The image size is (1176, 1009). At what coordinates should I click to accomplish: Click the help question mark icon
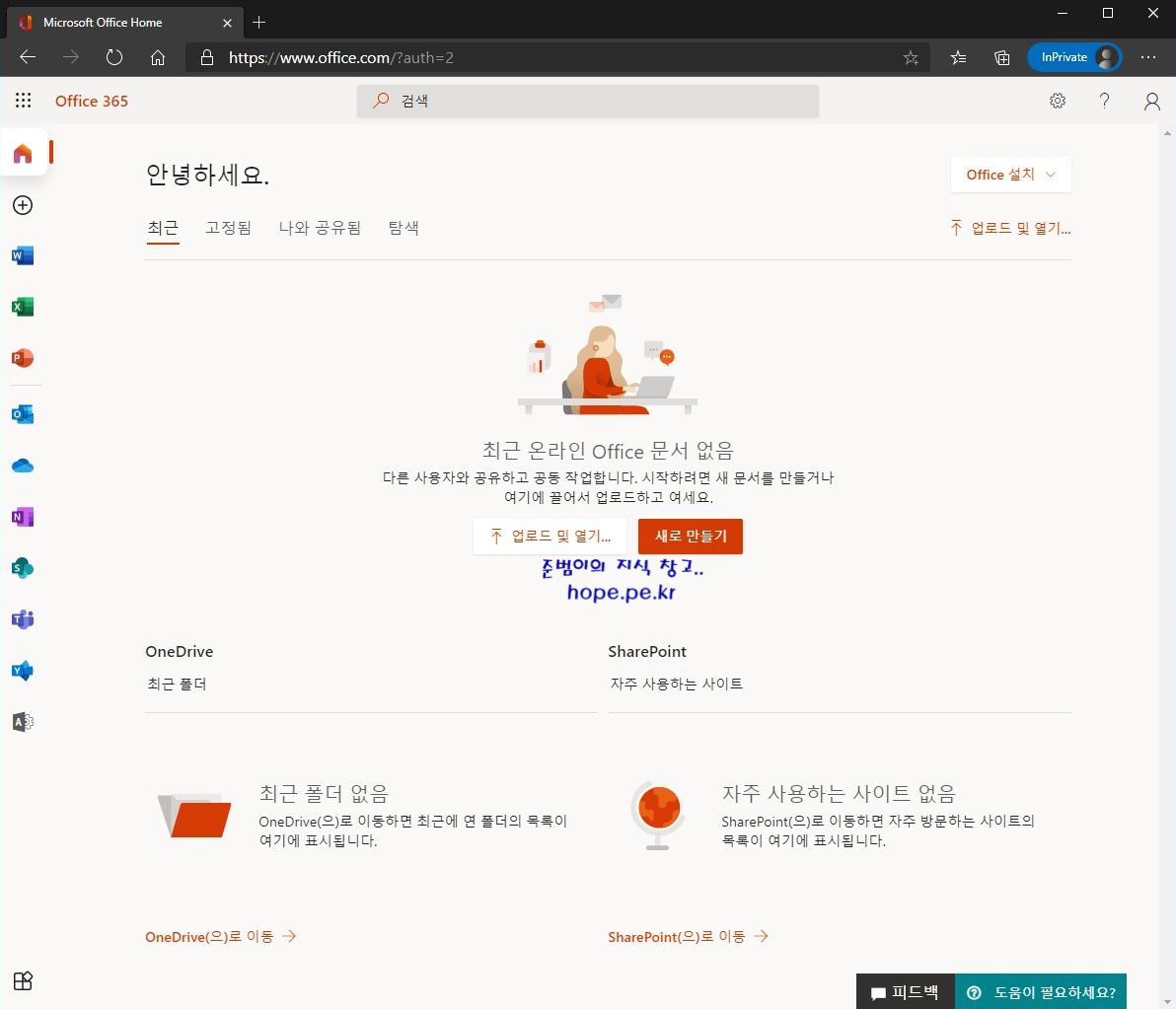click(x=1104, y=101)
